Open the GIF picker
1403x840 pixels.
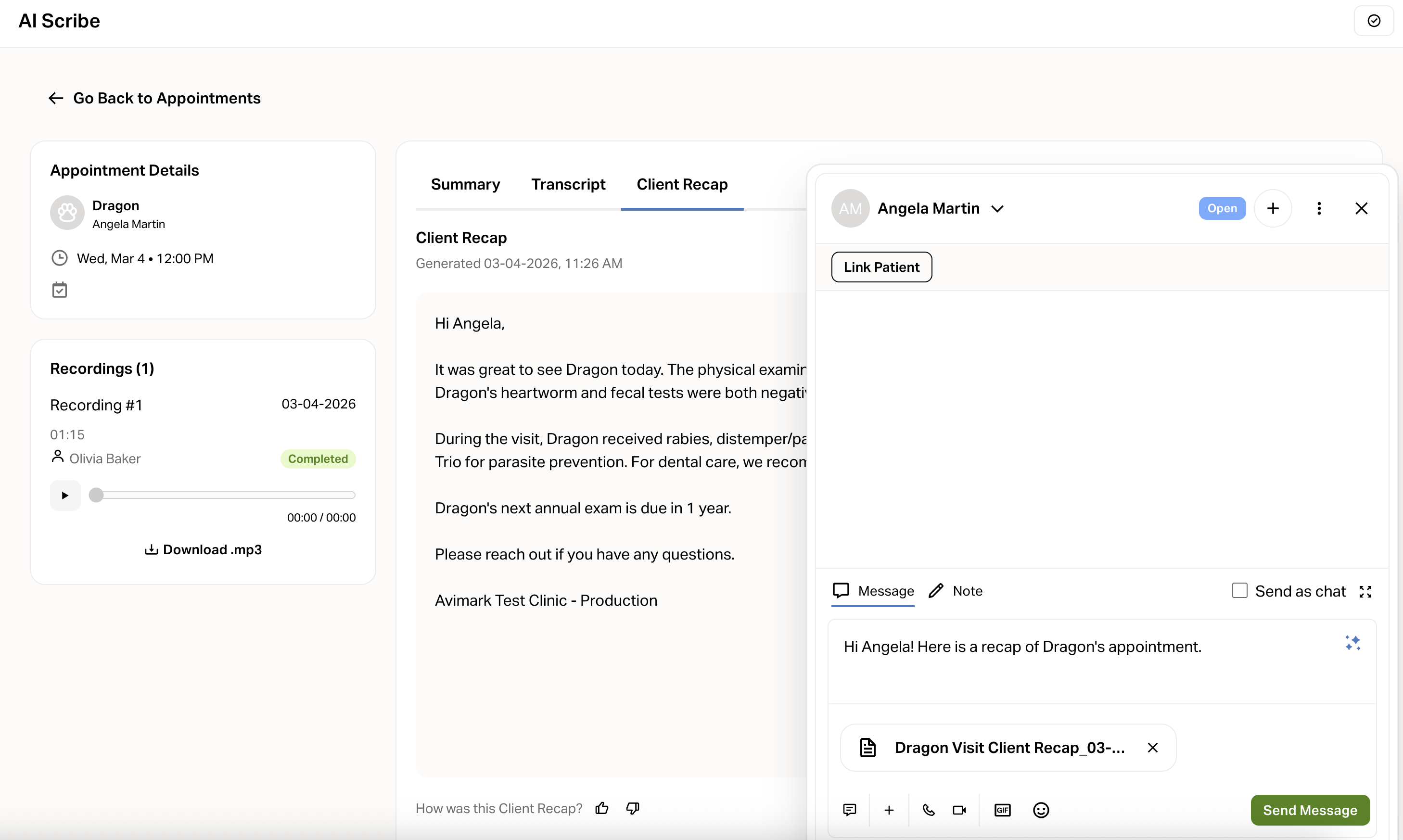[x=1002, y=810]
